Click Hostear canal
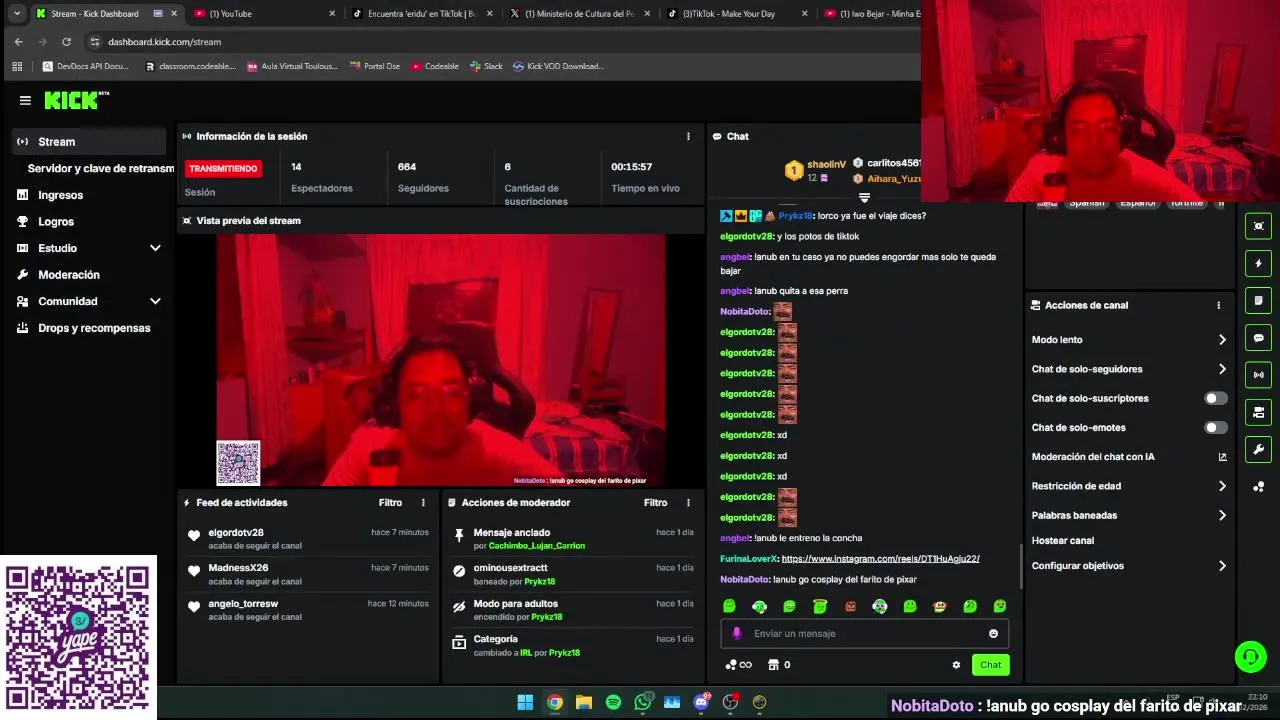1280x720 pixels. point(1062,541)
